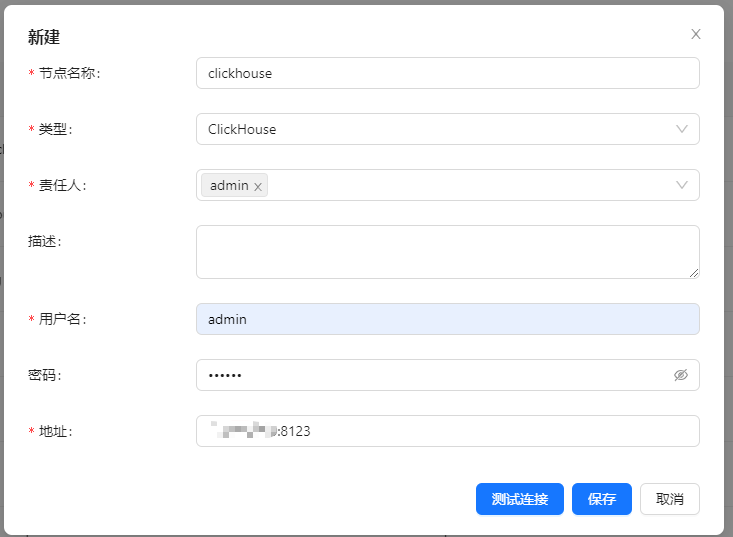Close the 新建 dialog with the X icon
733x537 pixels.
pyautogui.click(x=696, y=34)
